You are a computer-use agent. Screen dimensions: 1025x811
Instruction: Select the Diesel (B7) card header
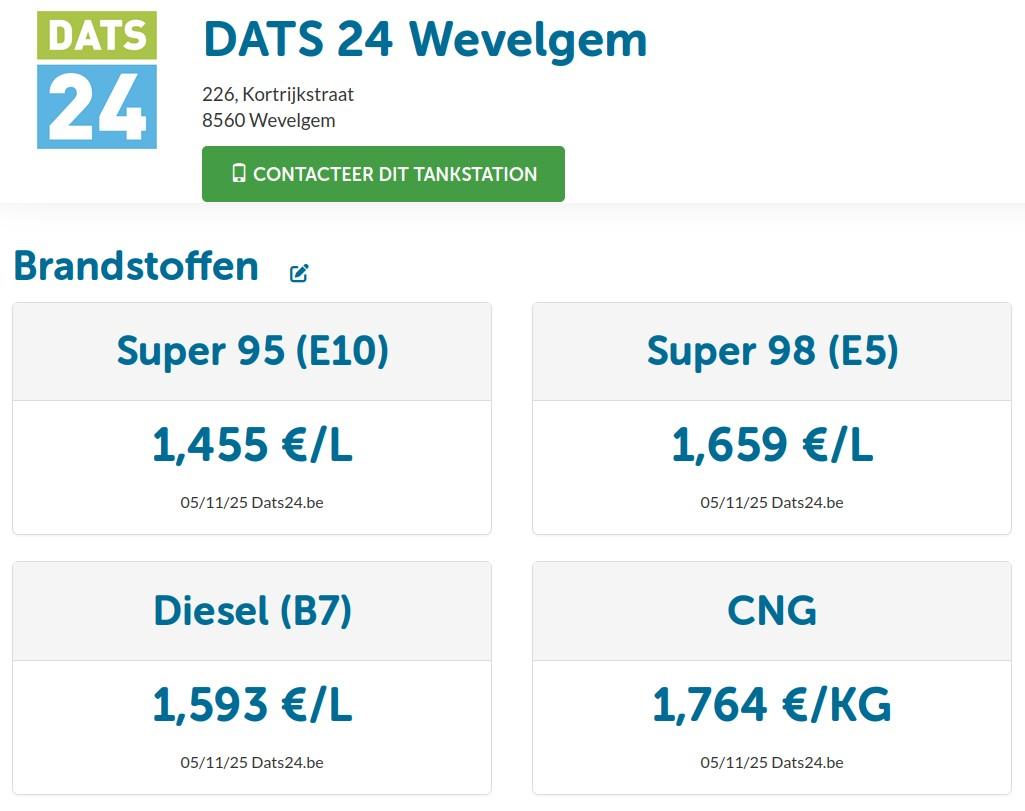coord(252,611)
